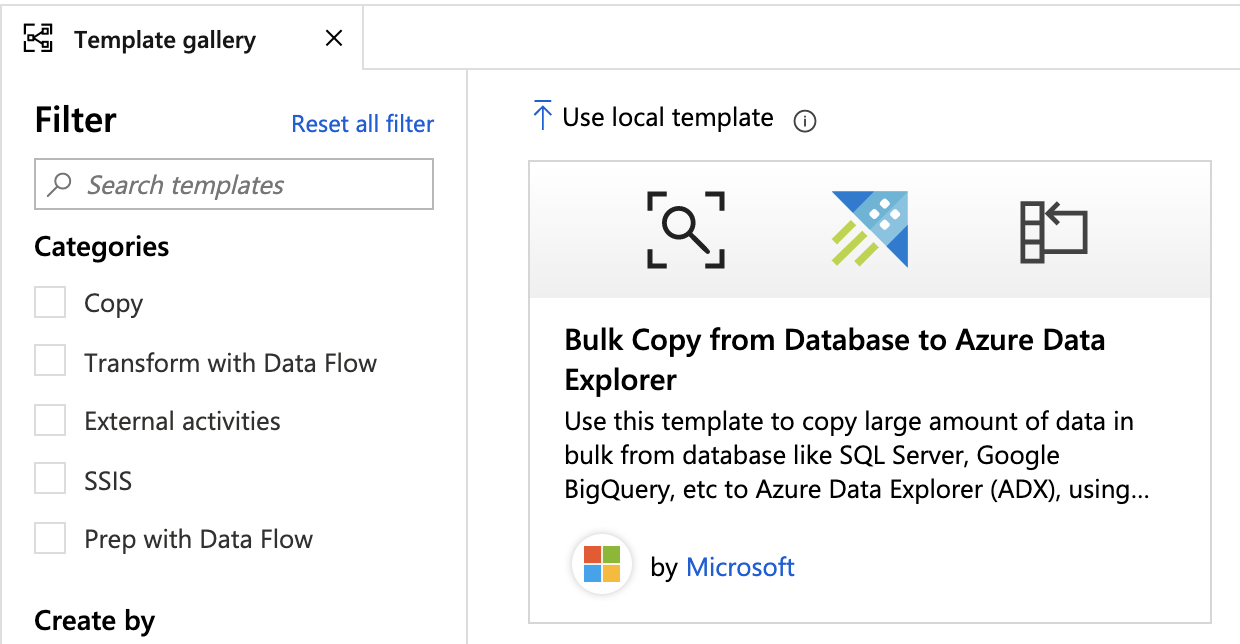Switch to the Template gallery tab
This screenshot has width=1240, height=644.
[165, 40]
